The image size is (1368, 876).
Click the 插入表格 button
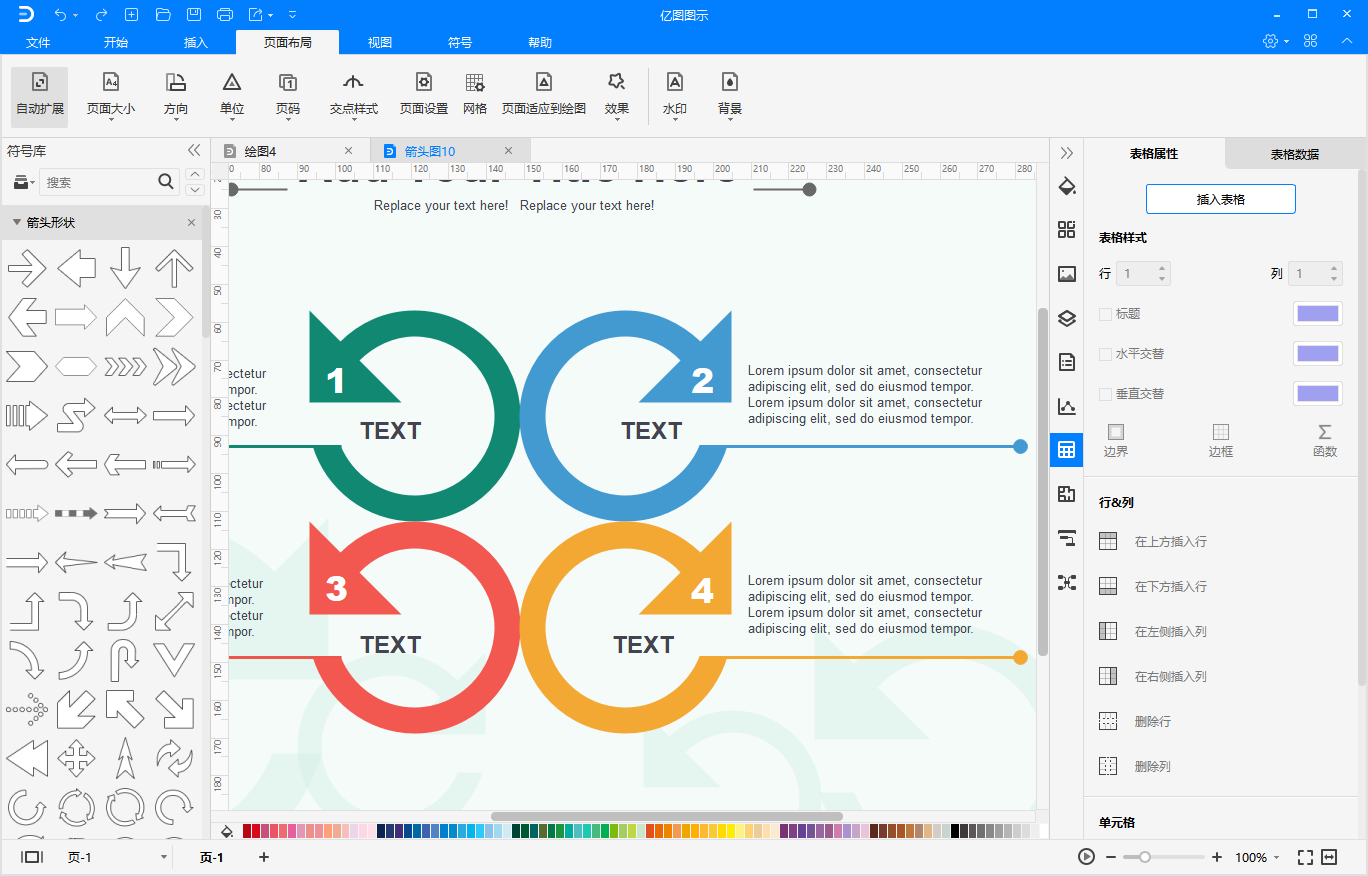point(1220,199)
